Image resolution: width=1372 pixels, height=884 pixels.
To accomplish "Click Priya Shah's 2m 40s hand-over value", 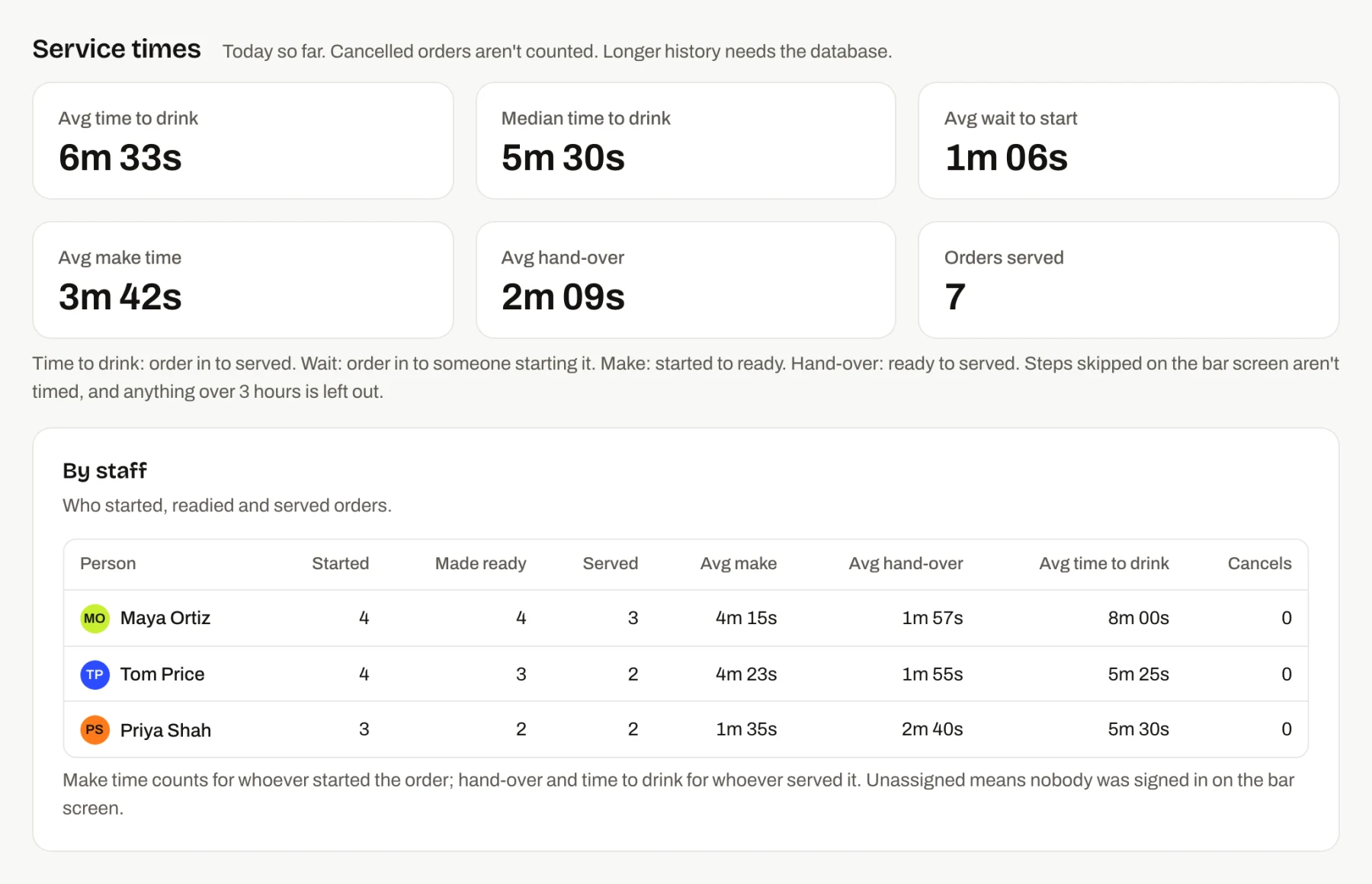I will (932, 729).
